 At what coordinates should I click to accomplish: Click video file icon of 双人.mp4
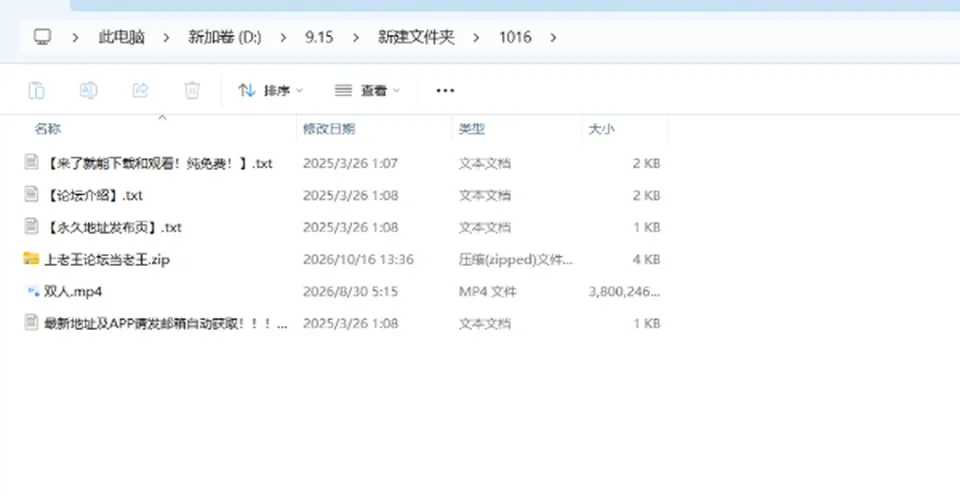point(32,291)
